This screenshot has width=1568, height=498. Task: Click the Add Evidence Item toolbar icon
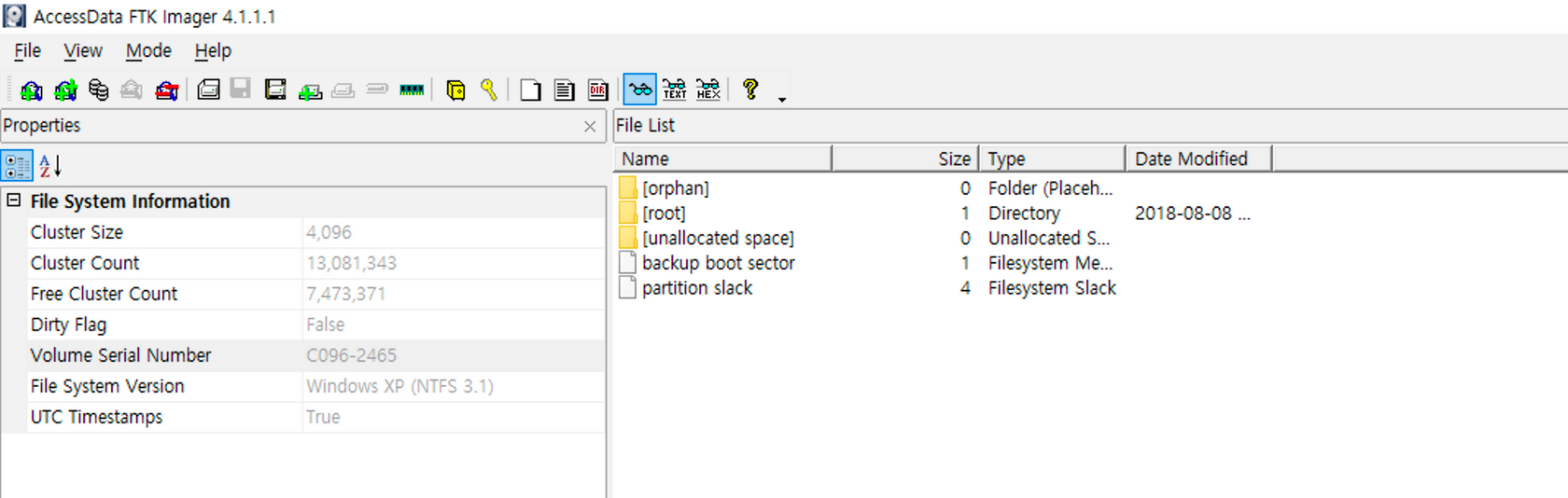pyautogui.click(x=31, y=90)
